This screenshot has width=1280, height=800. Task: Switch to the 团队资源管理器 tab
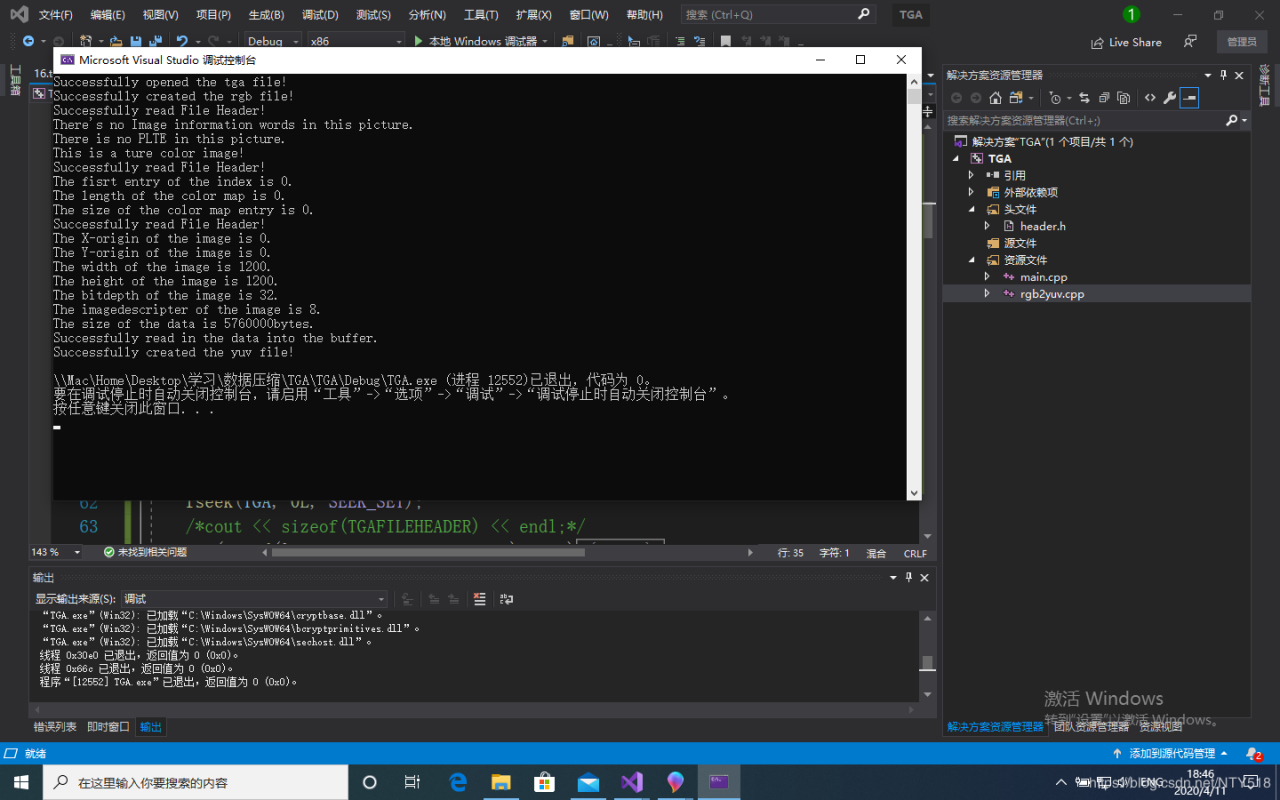pyautogui.click(x=1091, y=727)
